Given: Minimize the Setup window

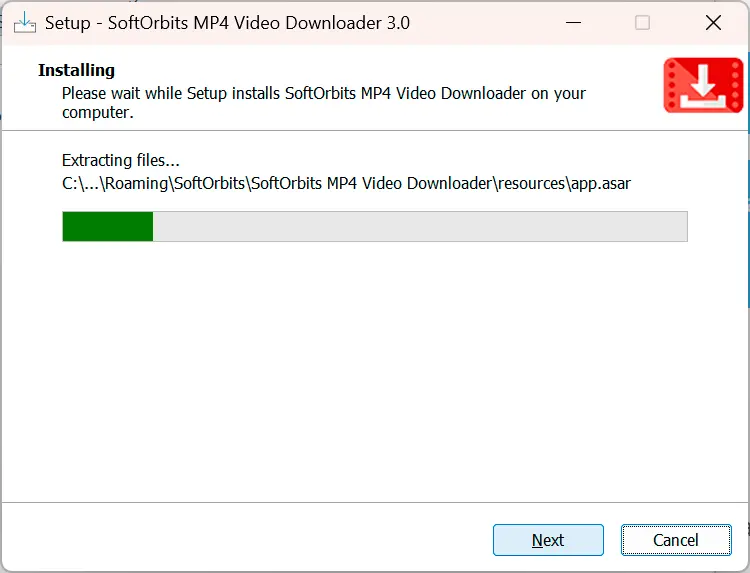Looking at the screenshot, I should click(573, 22).
